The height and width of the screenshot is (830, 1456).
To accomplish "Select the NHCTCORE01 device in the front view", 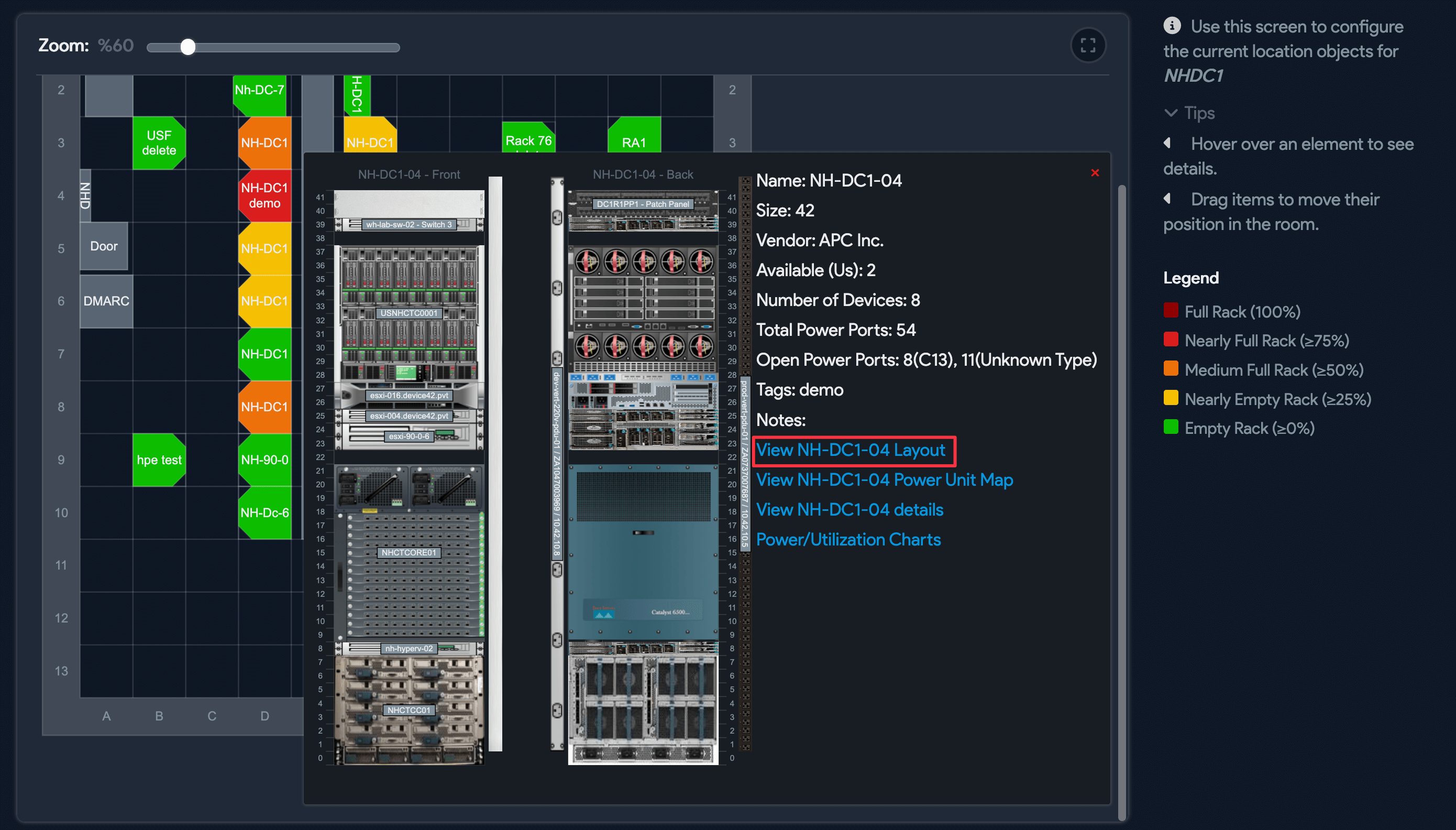I will click(x=409, y=552).
